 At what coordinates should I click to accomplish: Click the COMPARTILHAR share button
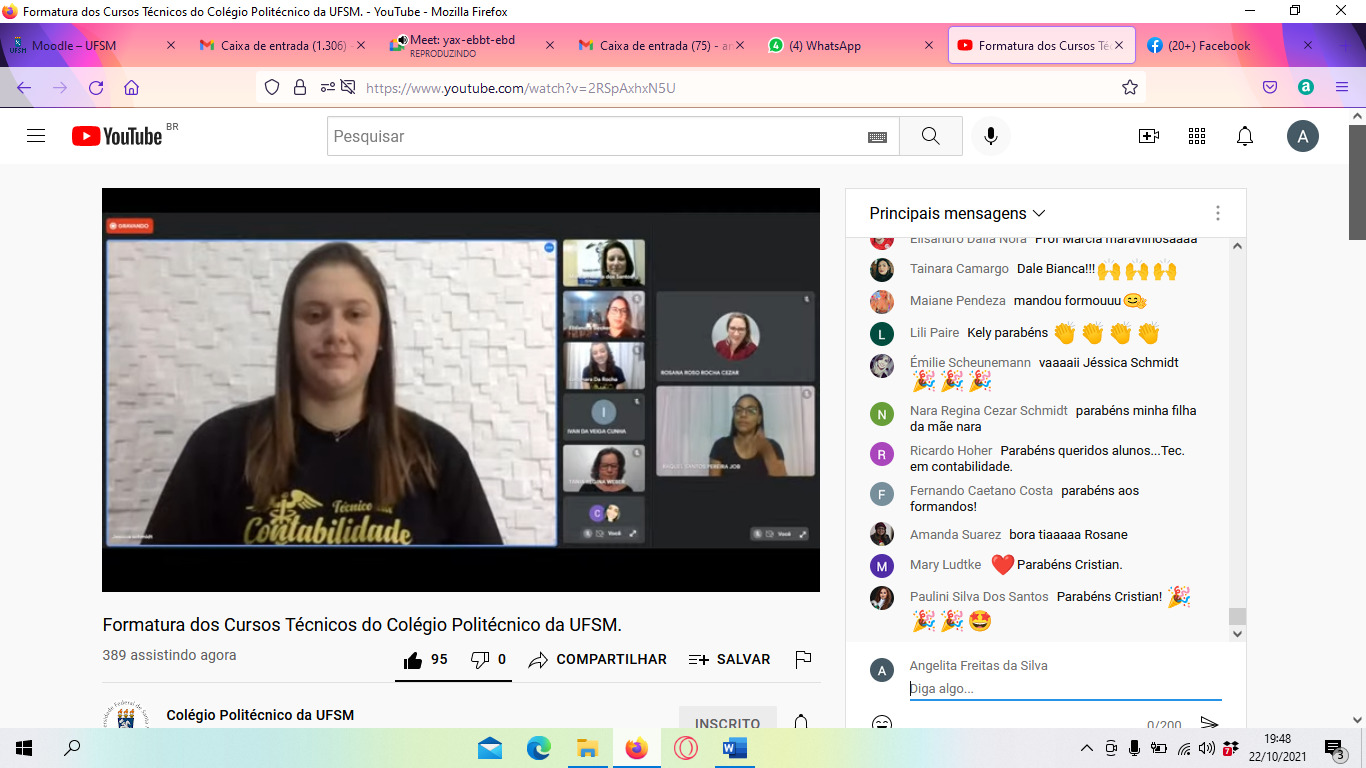click(x=598, y=660)
